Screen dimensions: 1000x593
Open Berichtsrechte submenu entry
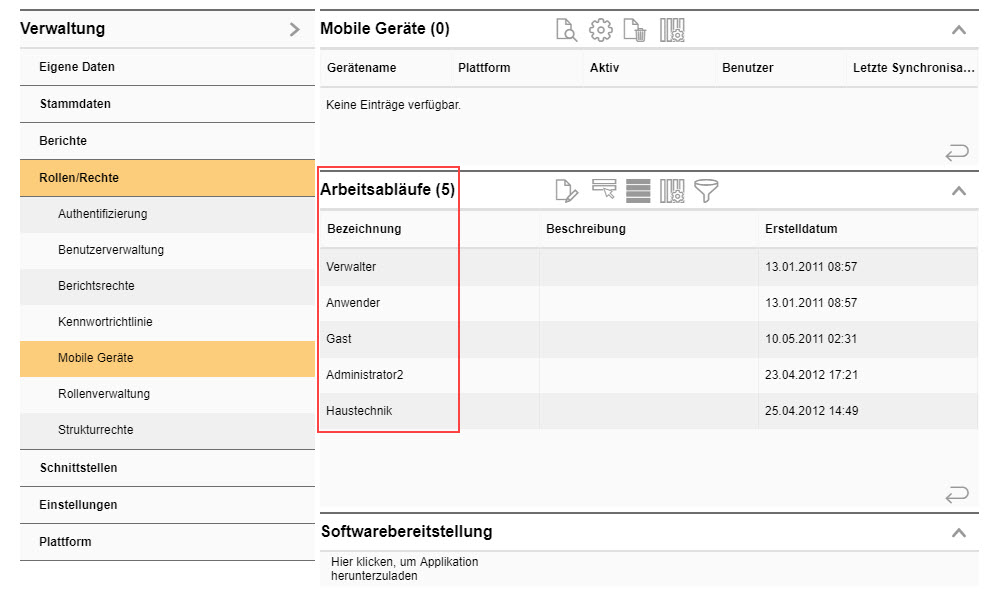coord(167,286)
